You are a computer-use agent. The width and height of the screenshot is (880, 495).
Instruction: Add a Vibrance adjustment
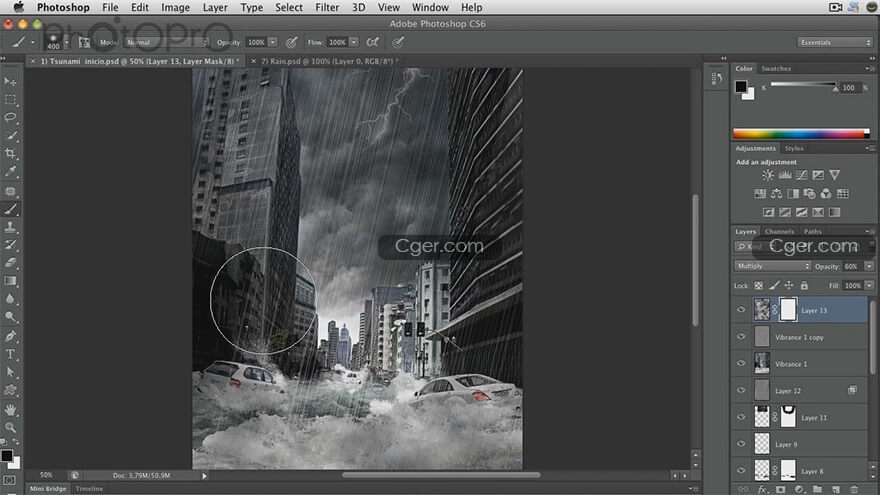[x=835, y=175]
